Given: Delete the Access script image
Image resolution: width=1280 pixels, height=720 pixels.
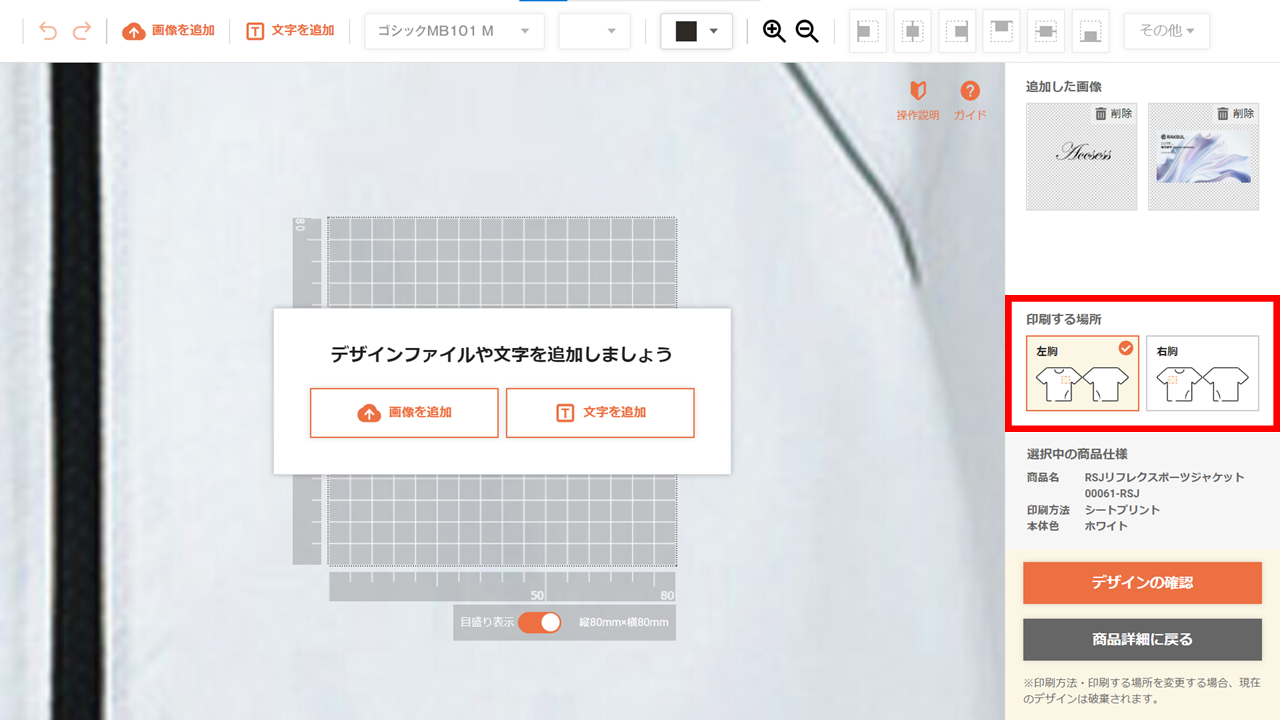Looking at the screenshot, I should point(1113,114).
